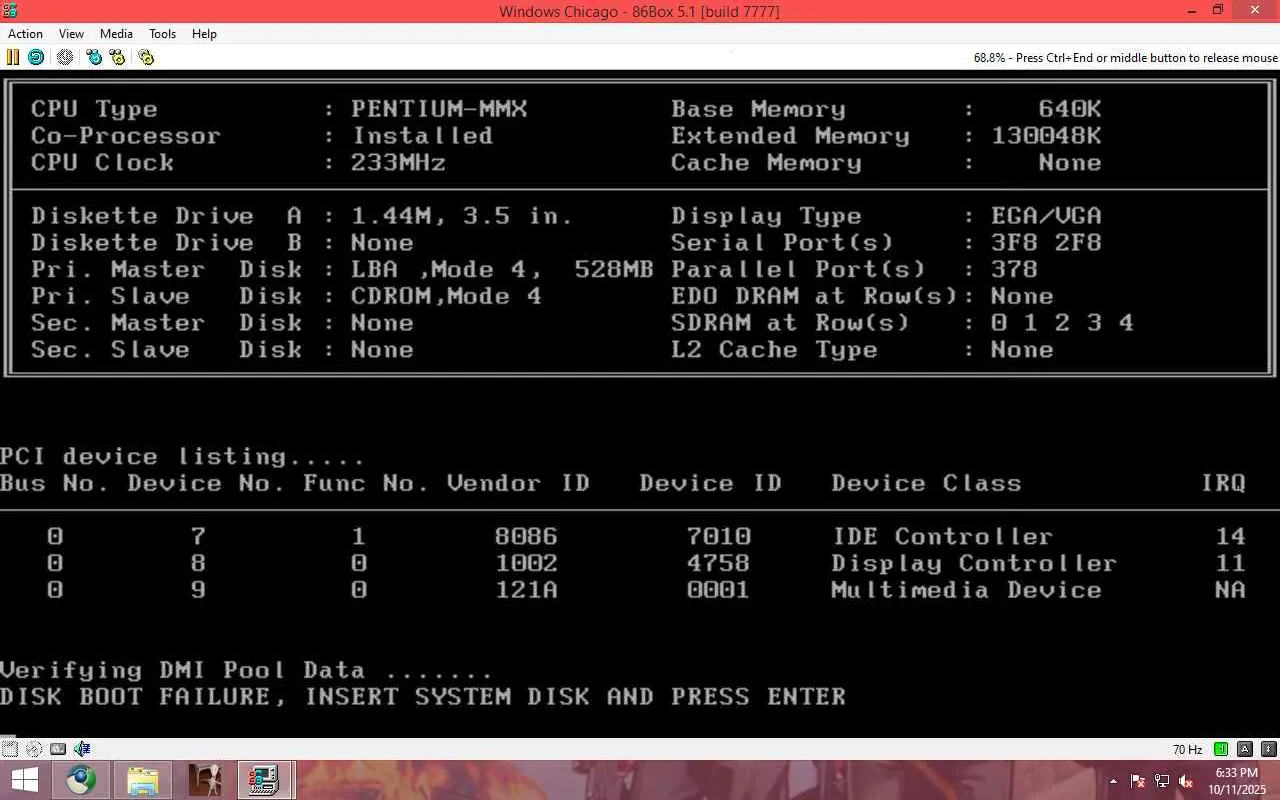This screenshot has width=1280, height=800.
Task: Toggle the Scroll Lock indicator
Action: click(x=1269, y=749)
